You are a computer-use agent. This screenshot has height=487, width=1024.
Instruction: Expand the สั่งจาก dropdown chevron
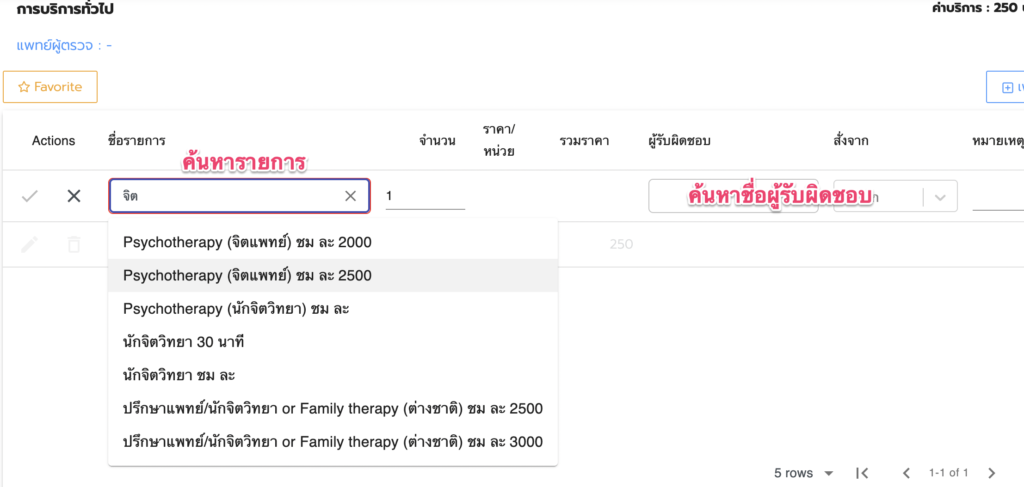coord(939,197)
